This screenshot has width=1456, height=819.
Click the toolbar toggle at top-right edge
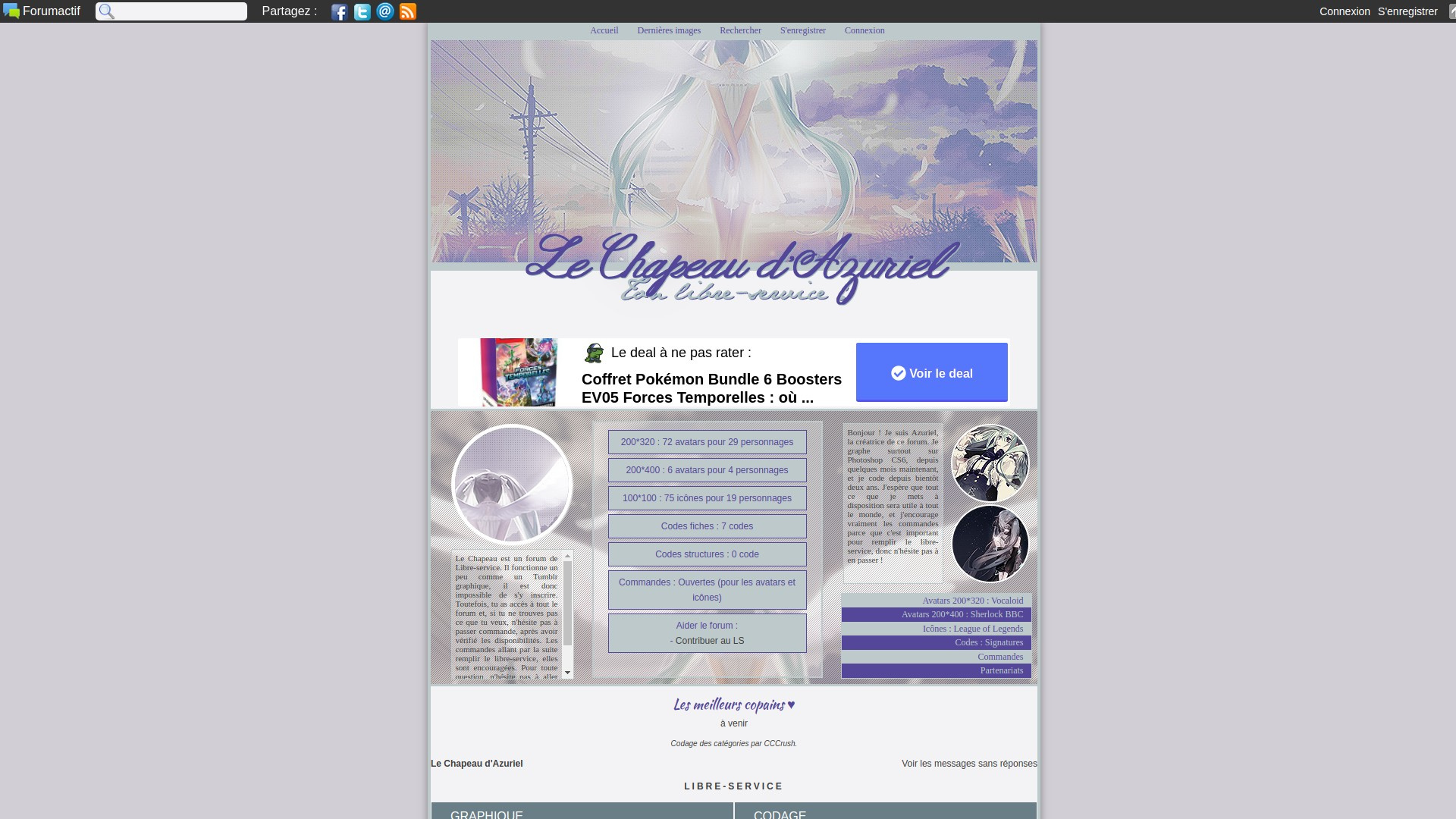(1452, 11)
